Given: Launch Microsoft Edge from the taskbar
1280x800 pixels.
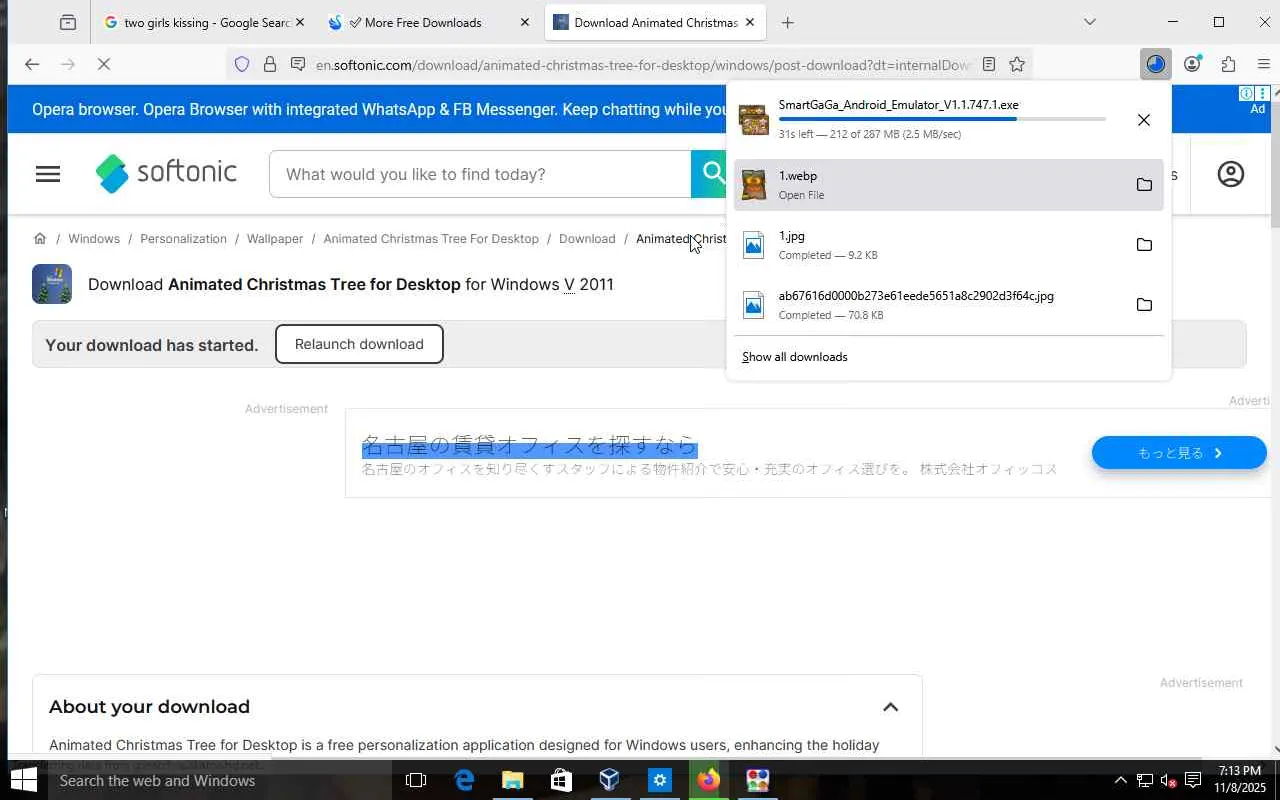Looking at the screenshot, I should (464, 780).
